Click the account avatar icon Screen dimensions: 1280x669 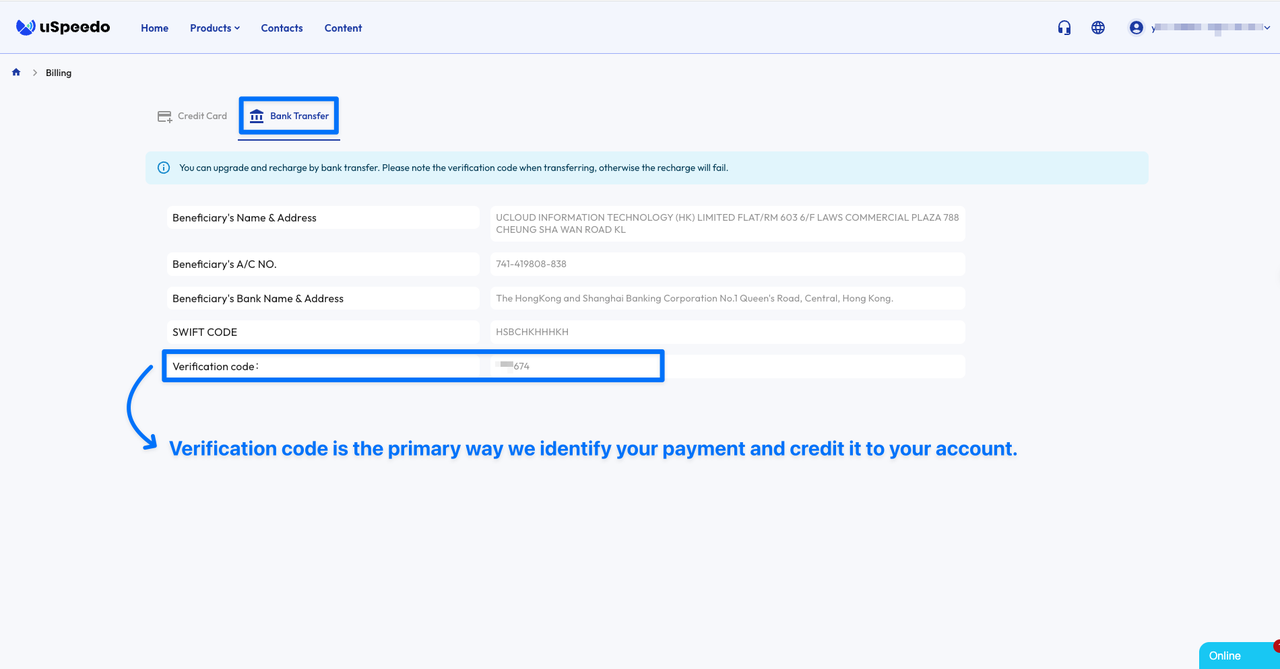click(x=1135, y=27)
